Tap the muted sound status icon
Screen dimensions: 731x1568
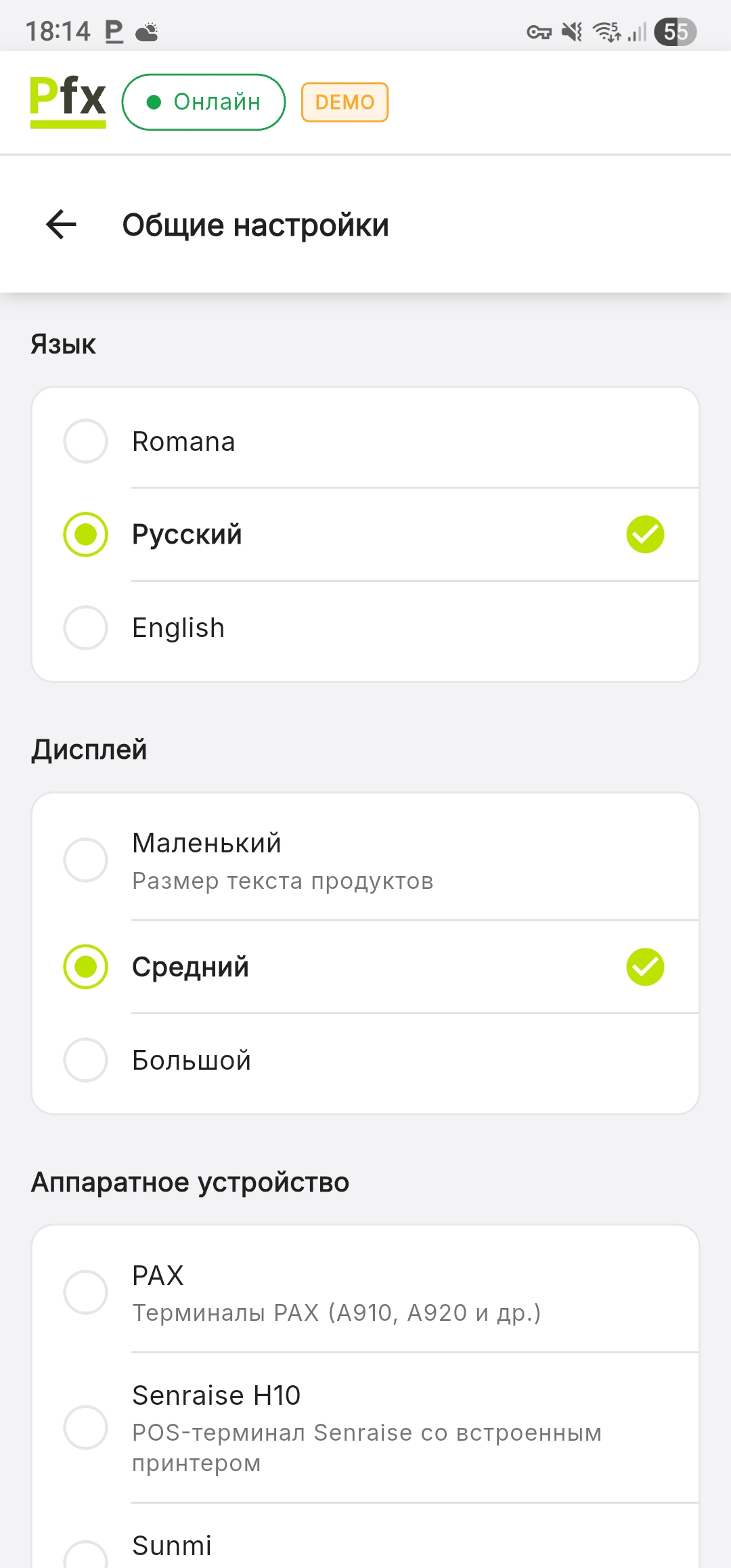pos(573,32)
